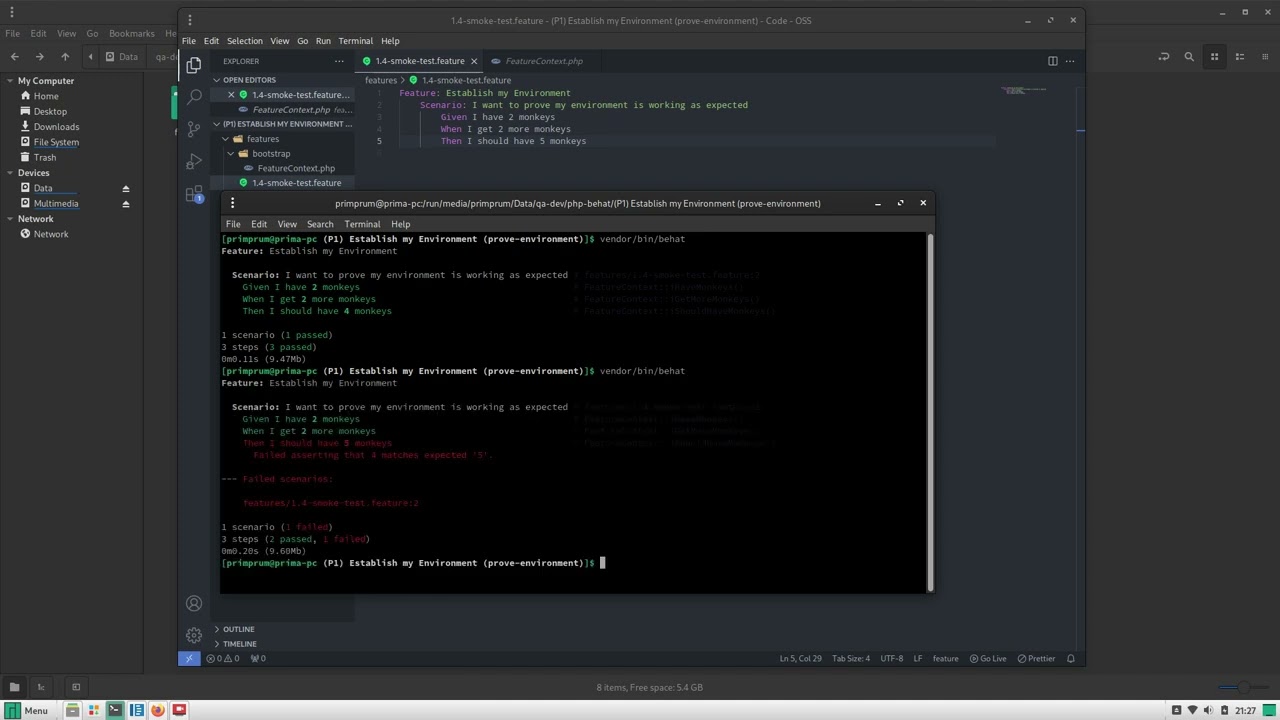This screenshot has width=1280, height=720.
Task: Open the Search view in activity bar
Action: click(x=194, y=98)
